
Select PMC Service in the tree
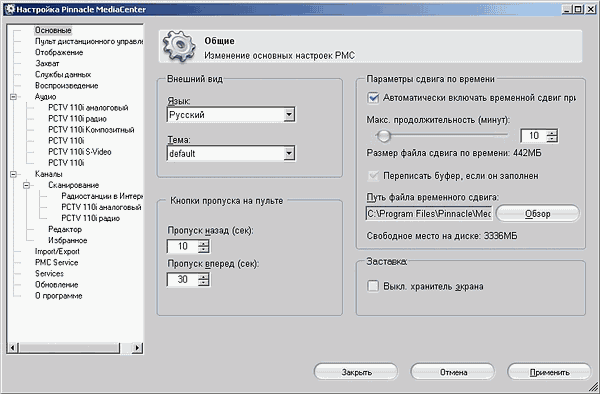click(57, 263)
